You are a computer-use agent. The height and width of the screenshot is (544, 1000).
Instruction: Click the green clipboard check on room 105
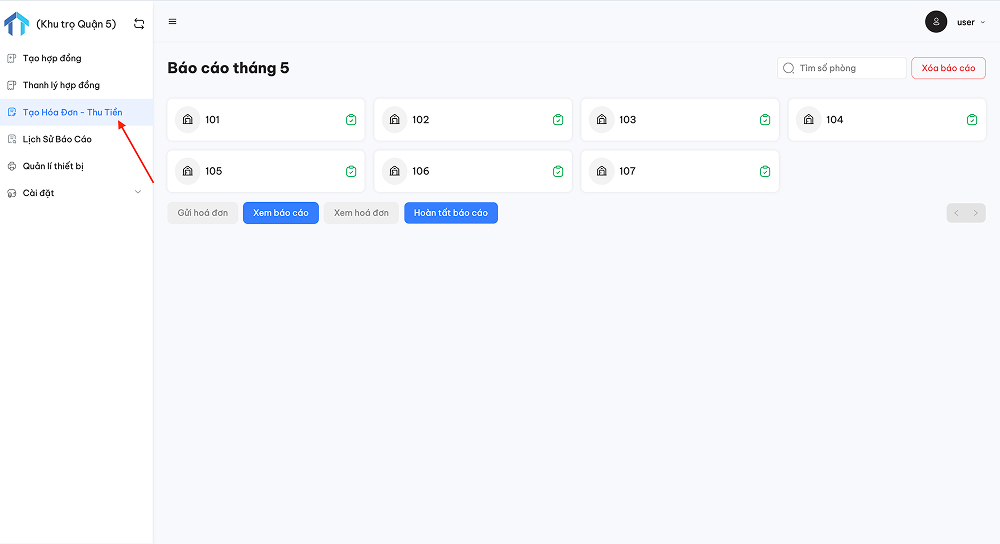[x=351, y=171]
